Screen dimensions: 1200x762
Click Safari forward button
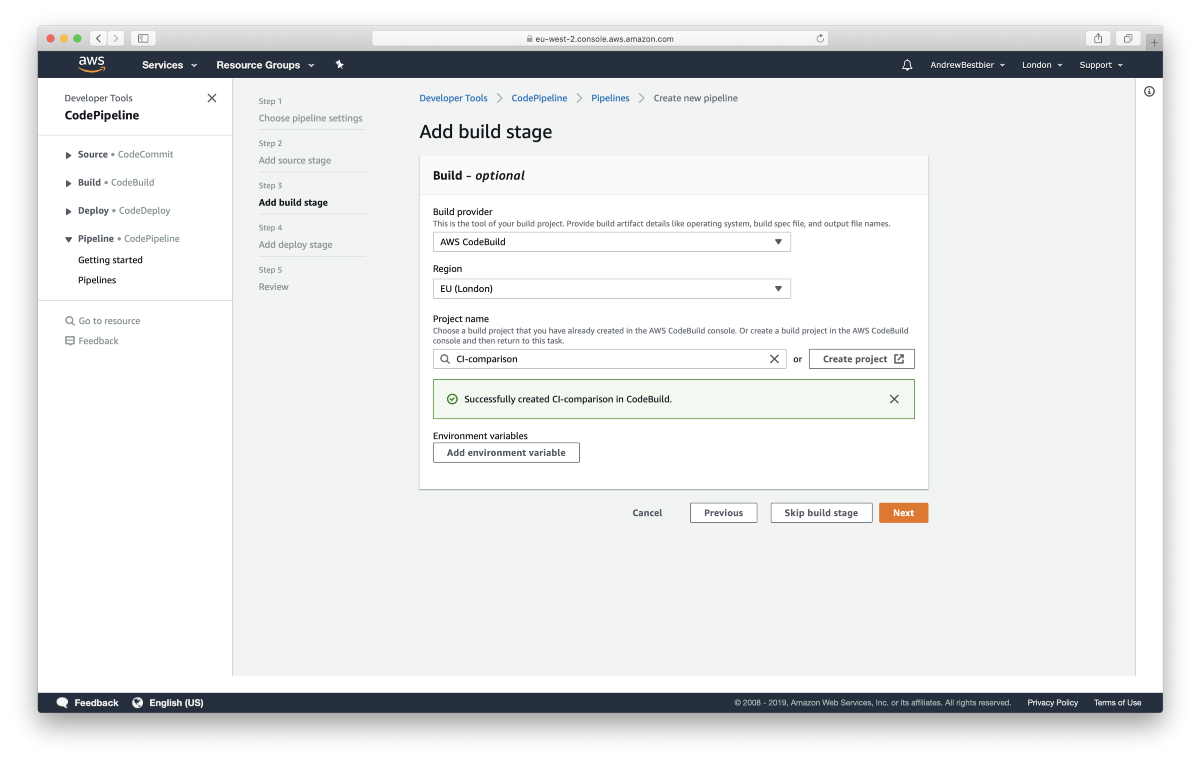(x=116, y=38)
